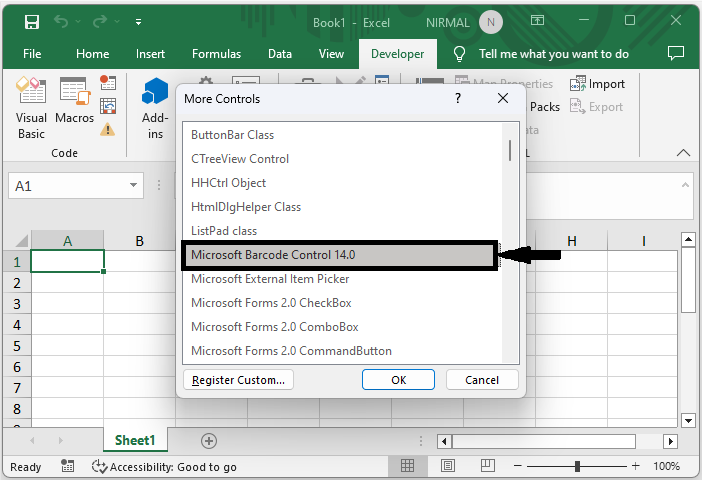The width and height of the screenshot is (702, 480).
Task: Open the File tab
Action: point(32,54)
